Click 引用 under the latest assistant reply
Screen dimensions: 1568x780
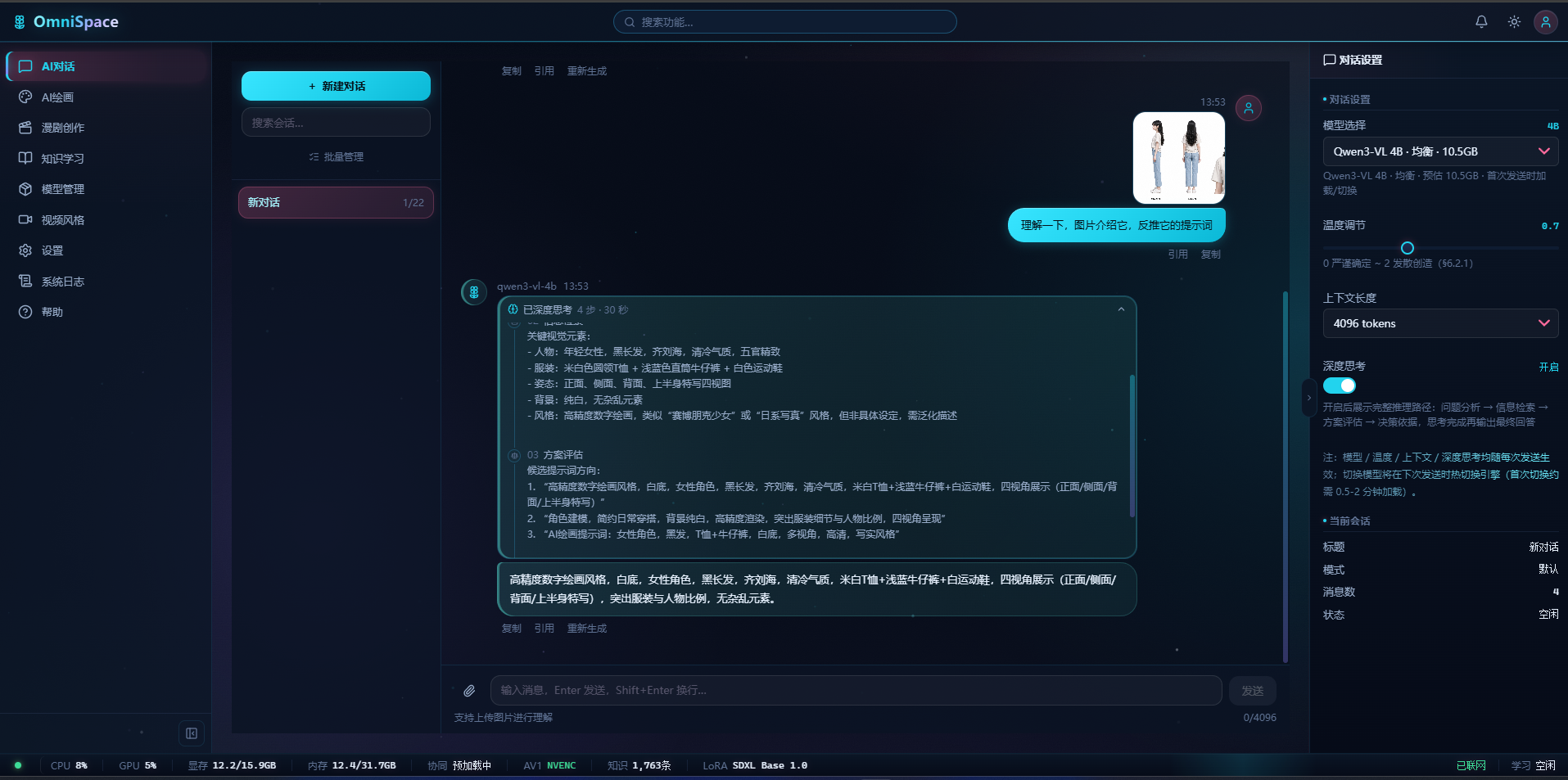[545, 629]
